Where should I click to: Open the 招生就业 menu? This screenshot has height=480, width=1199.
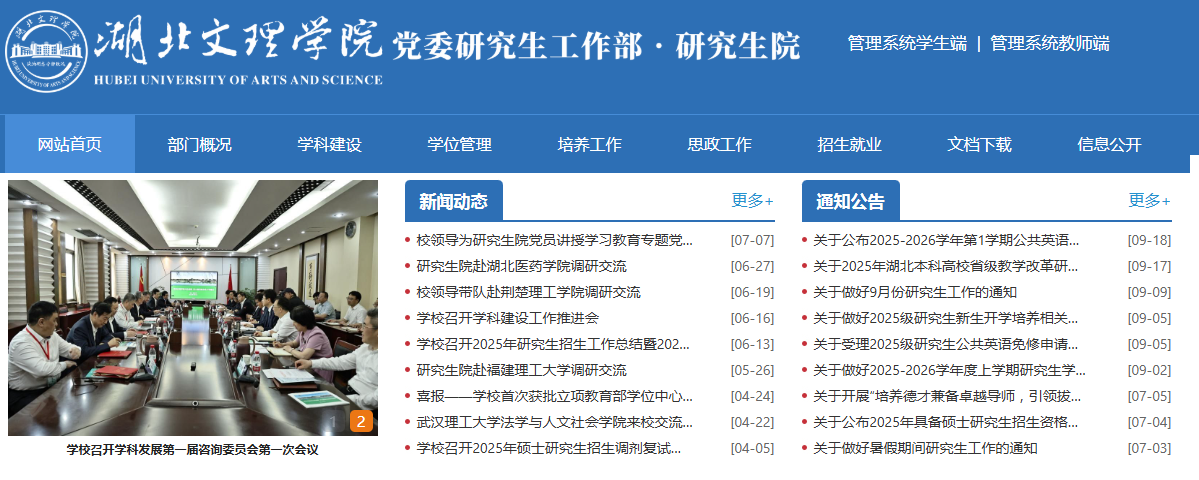click(849, 144)
